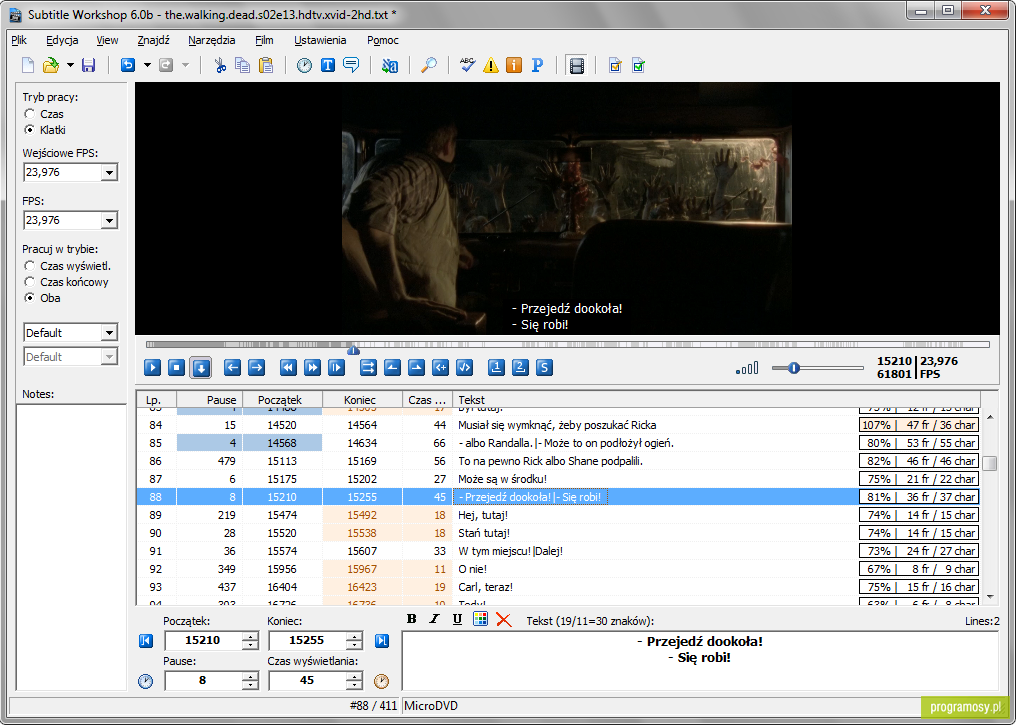
Task: Click the subtitle text editing box
Action: pyautogui.click(x=700, y=661)
